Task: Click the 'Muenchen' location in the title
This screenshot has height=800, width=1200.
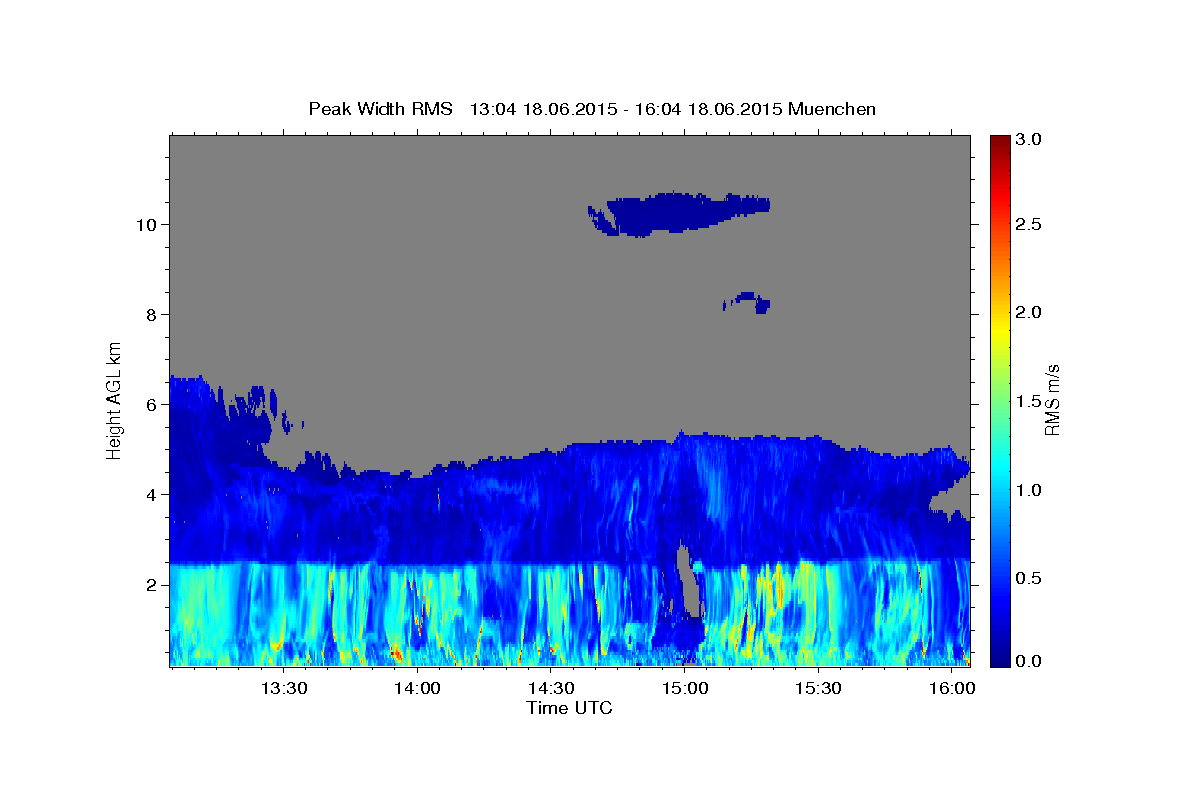Action: [832, 109]
